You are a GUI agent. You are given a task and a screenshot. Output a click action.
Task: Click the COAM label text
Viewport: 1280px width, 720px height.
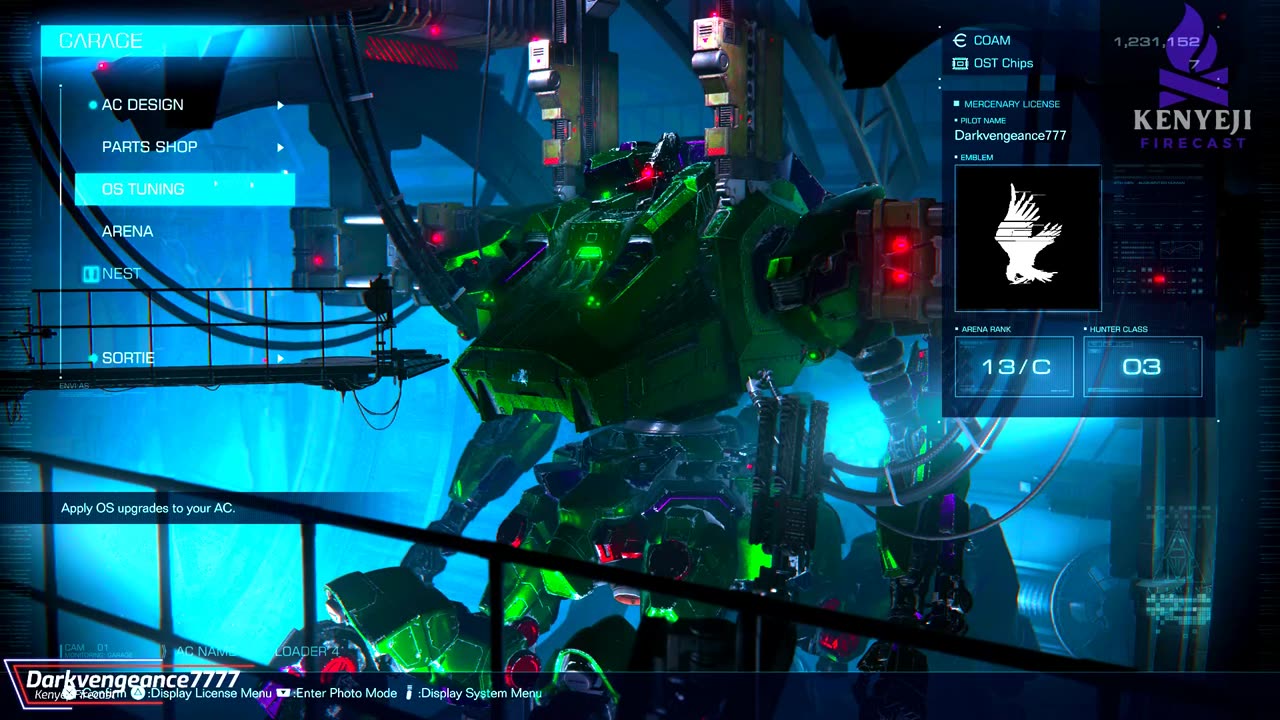[x=992, y=41]
